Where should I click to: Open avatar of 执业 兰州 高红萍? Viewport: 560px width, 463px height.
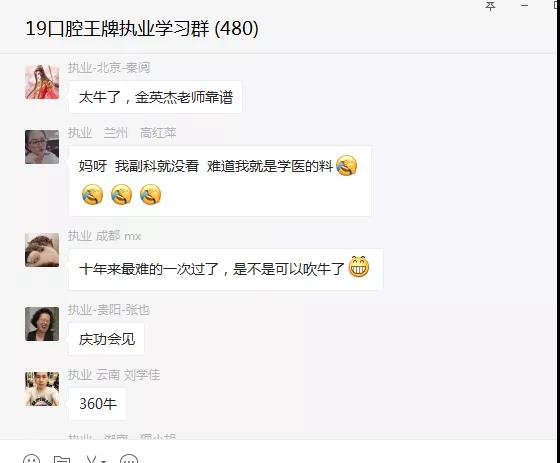pos(42,147)
